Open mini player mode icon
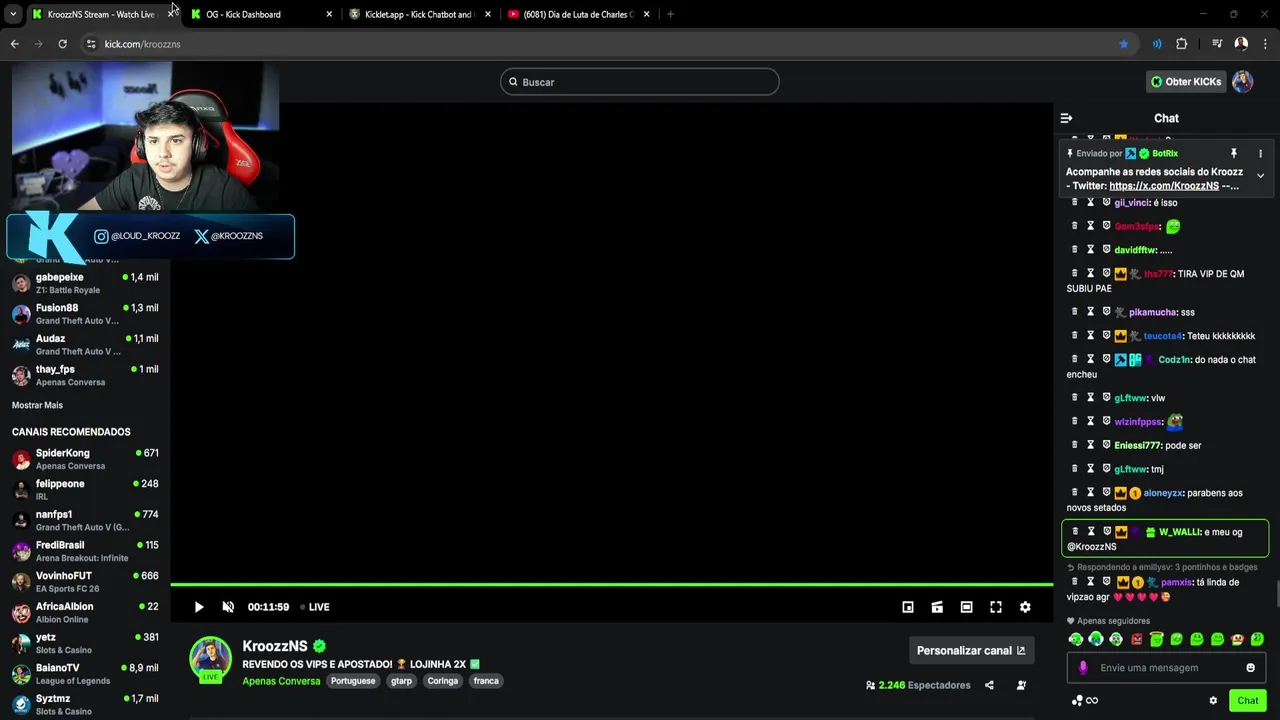Screen dimensions: 1280x720 coord(908,607)
